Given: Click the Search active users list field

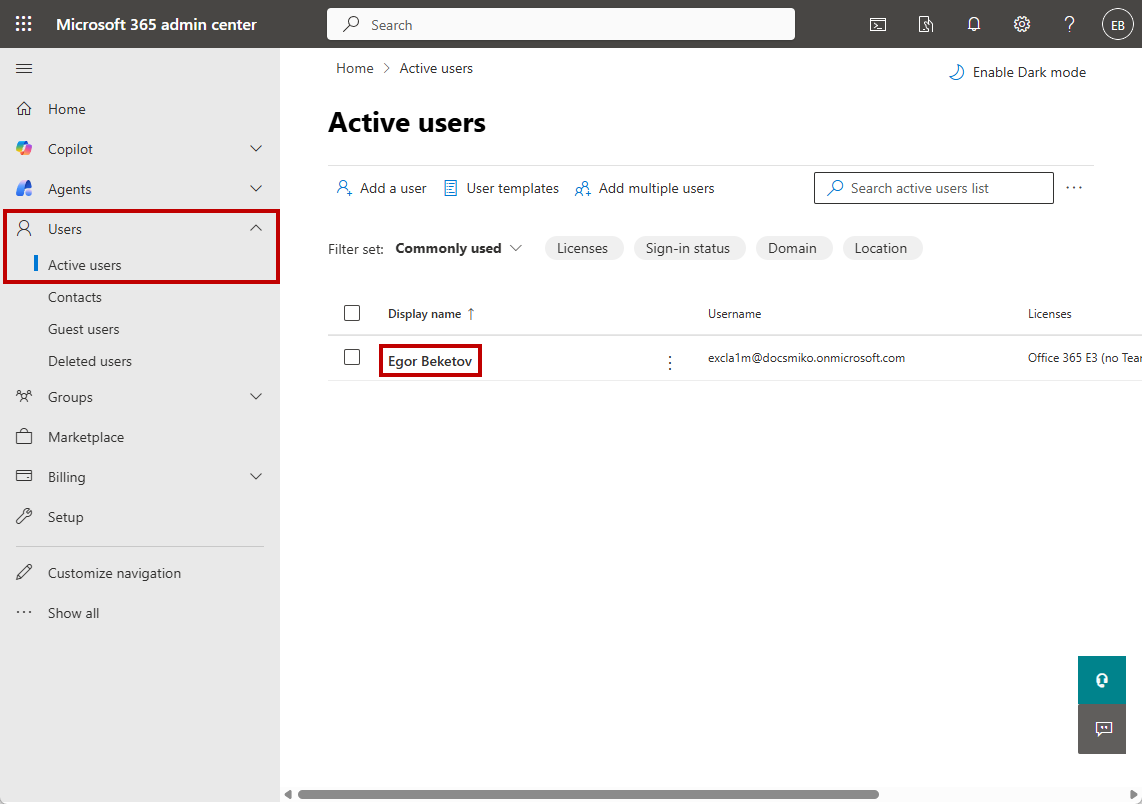Looking at the screenshot, I should coord(934,188).
